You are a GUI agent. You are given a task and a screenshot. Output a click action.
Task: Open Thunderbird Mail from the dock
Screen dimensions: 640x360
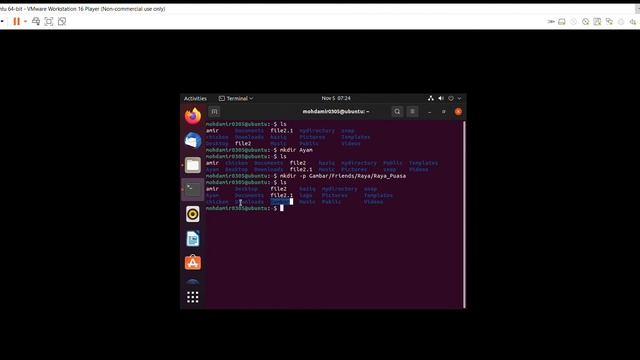click(x=193, y=140)
